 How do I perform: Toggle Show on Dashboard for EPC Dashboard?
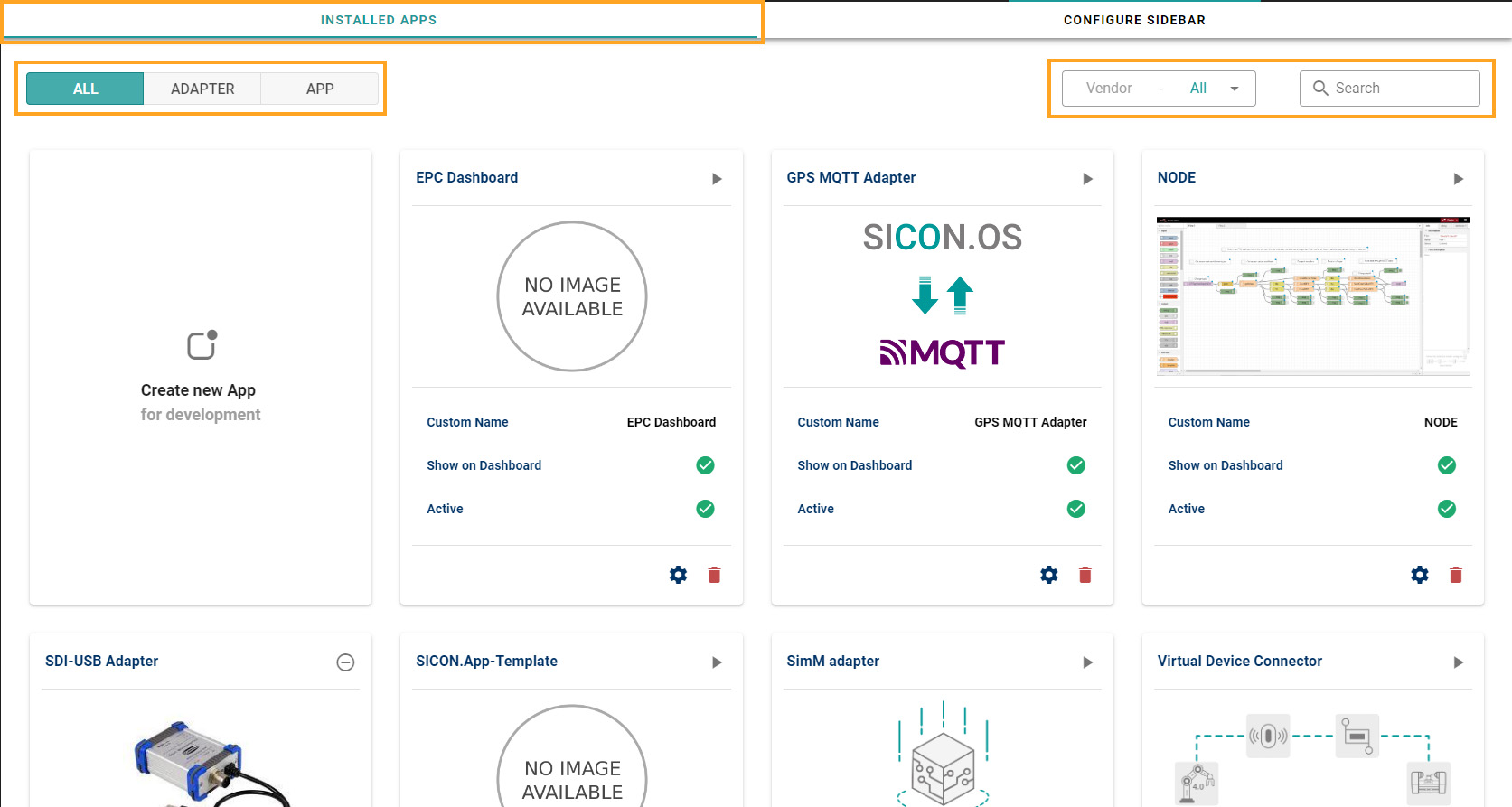(705, 465)
